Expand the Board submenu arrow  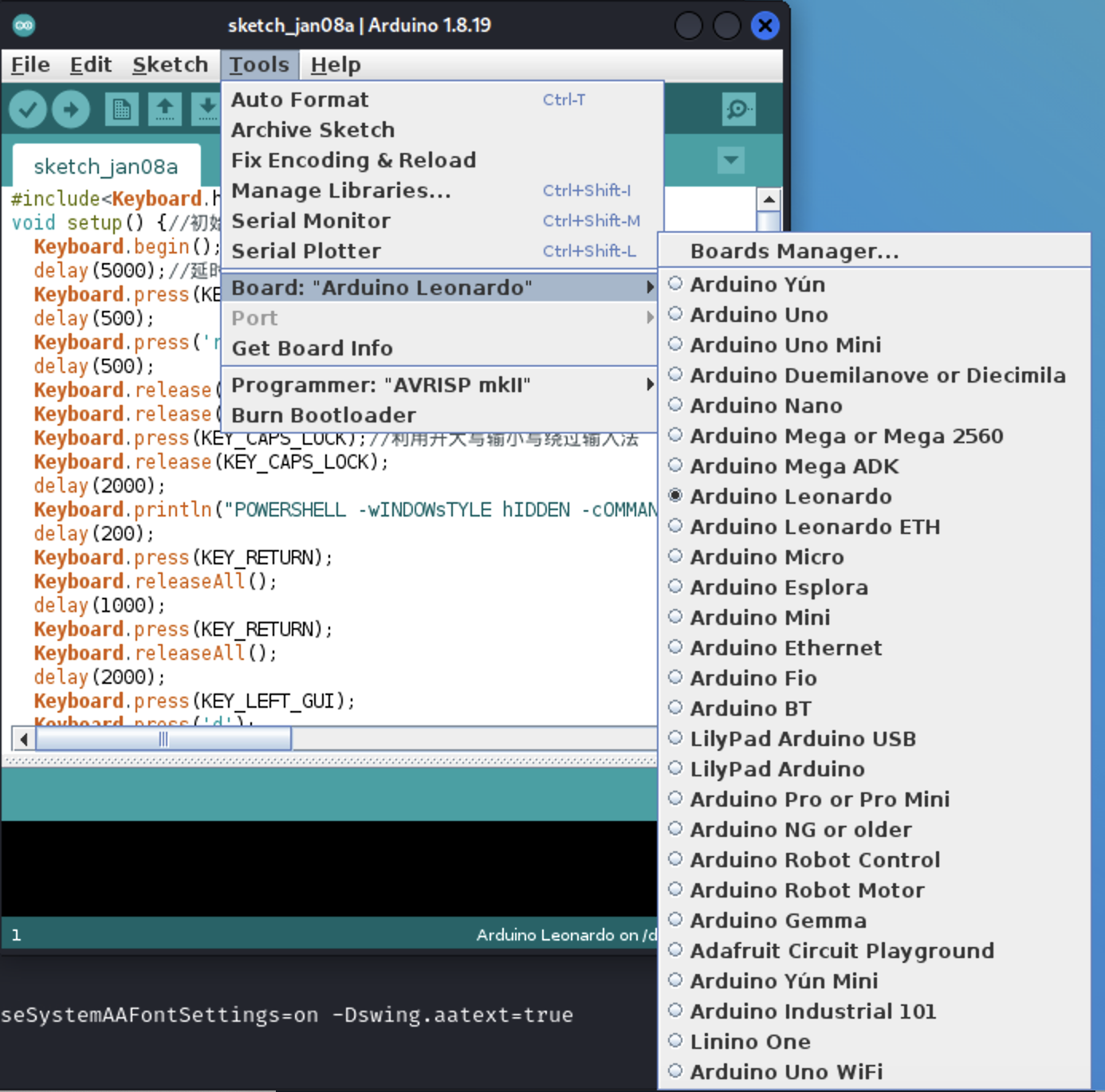[x=650, y=287]
